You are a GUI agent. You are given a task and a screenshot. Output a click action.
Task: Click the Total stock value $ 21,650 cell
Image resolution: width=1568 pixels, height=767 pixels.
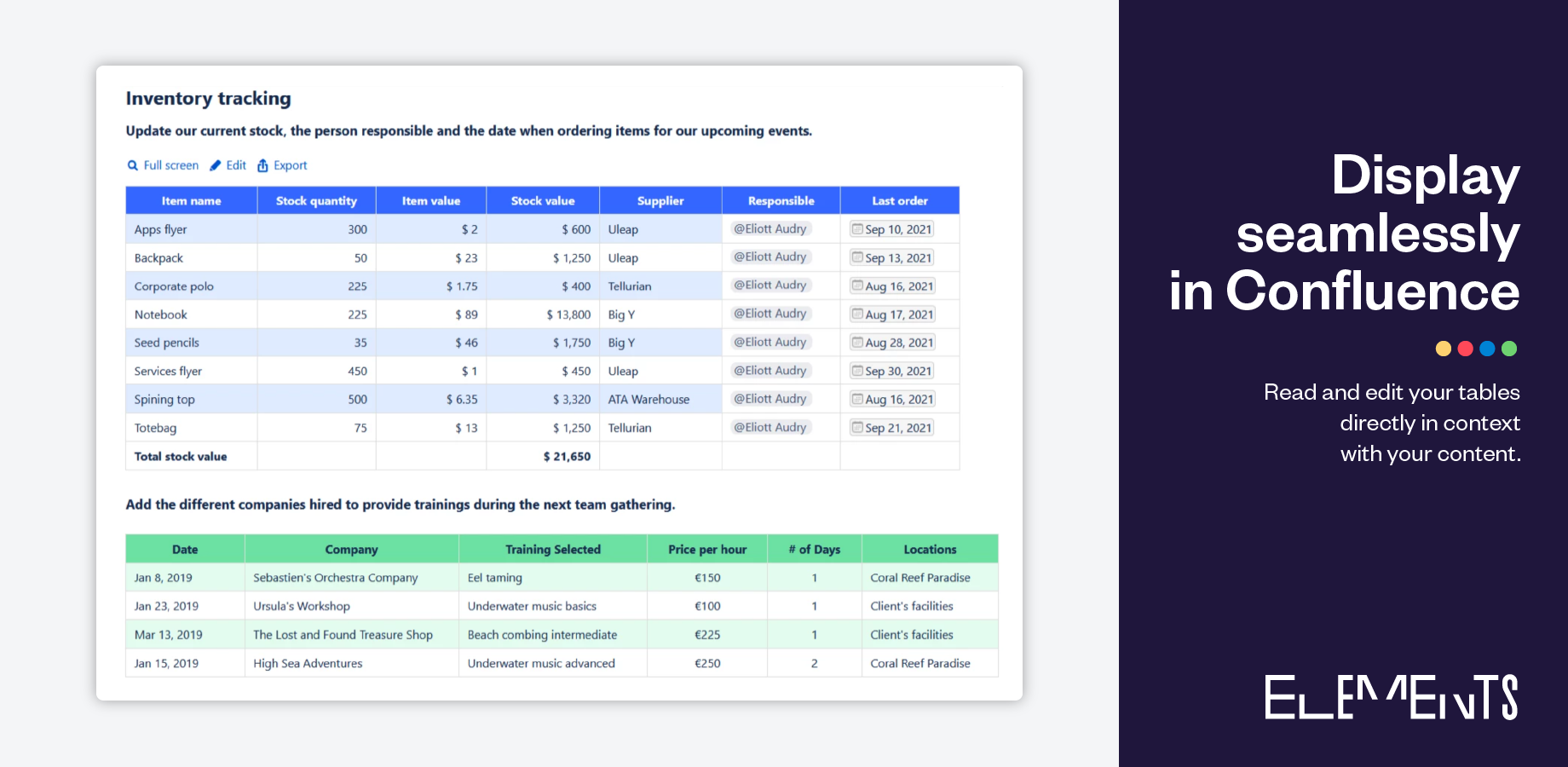(567, 457)
